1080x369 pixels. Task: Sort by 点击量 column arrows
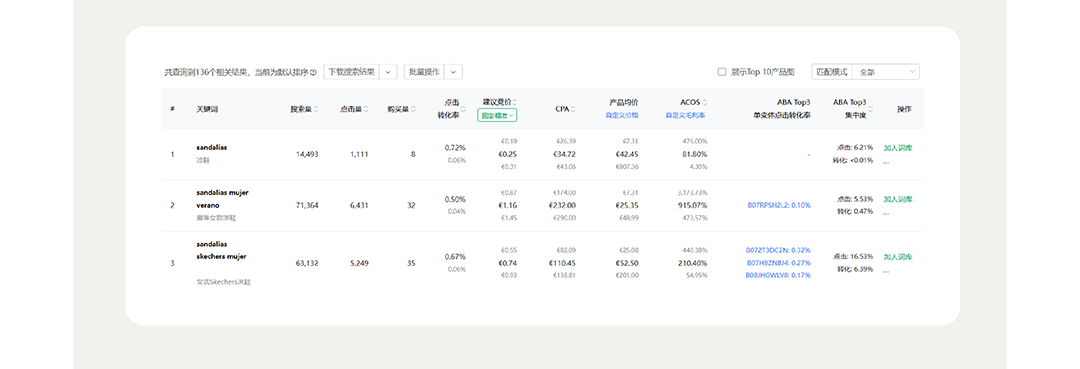tap(366, 109)
